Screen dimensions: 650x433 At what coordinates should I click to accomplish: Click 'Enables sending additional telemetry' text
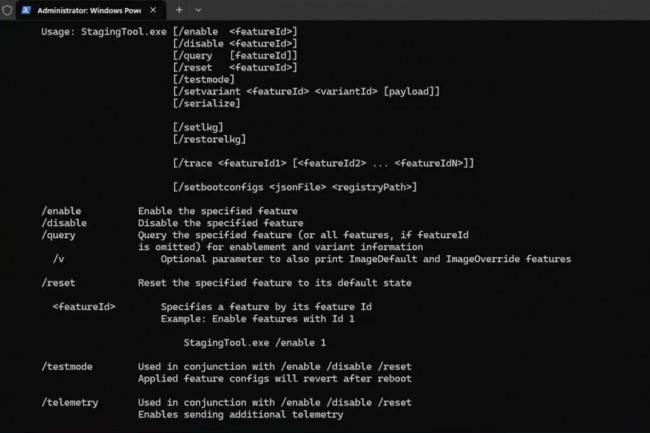[x=240, y=414]
